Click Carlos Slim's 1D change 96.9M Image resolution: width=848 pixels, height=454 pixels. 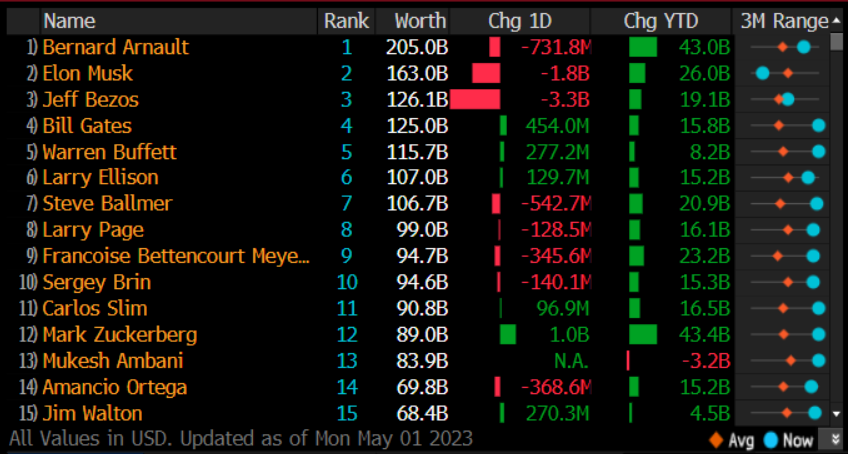[562, 308]
